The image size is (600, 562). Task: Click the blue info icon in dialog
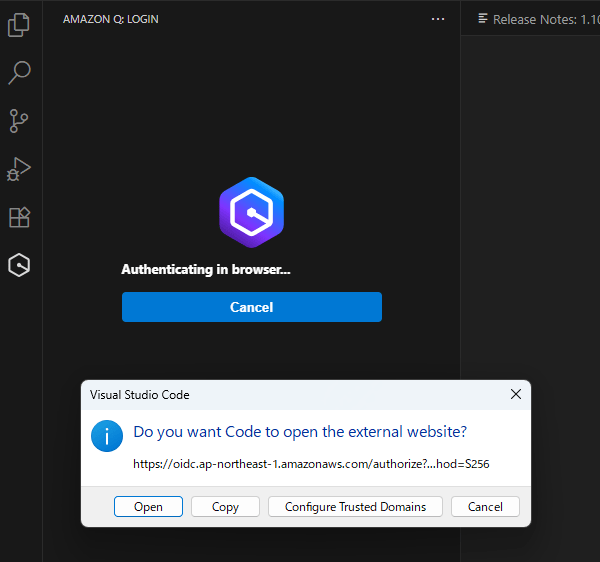[x=107, y=436]
